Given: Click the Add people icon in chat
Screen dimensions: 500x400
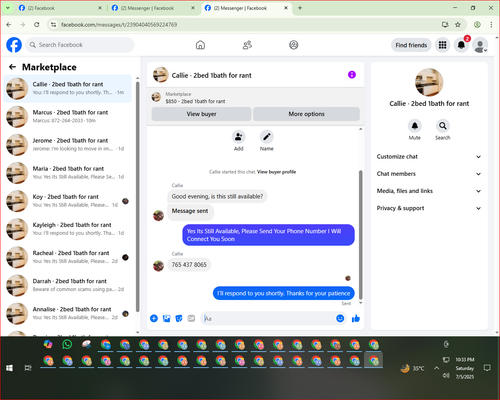Looking at the screenshot, I should pos(239,137).
